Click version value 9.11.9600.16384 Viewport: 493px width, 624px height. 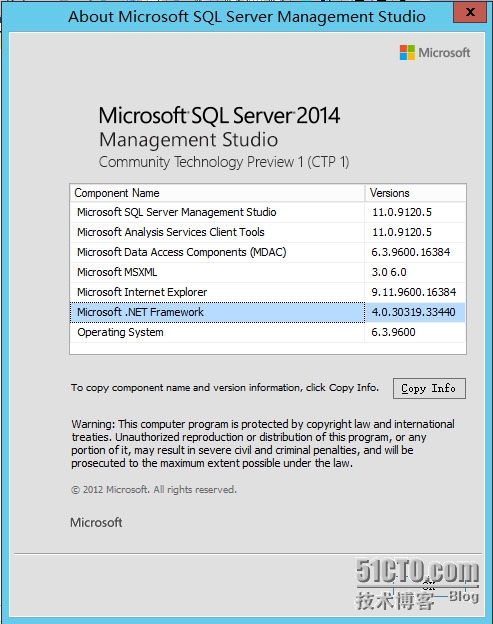click(413, 292)
